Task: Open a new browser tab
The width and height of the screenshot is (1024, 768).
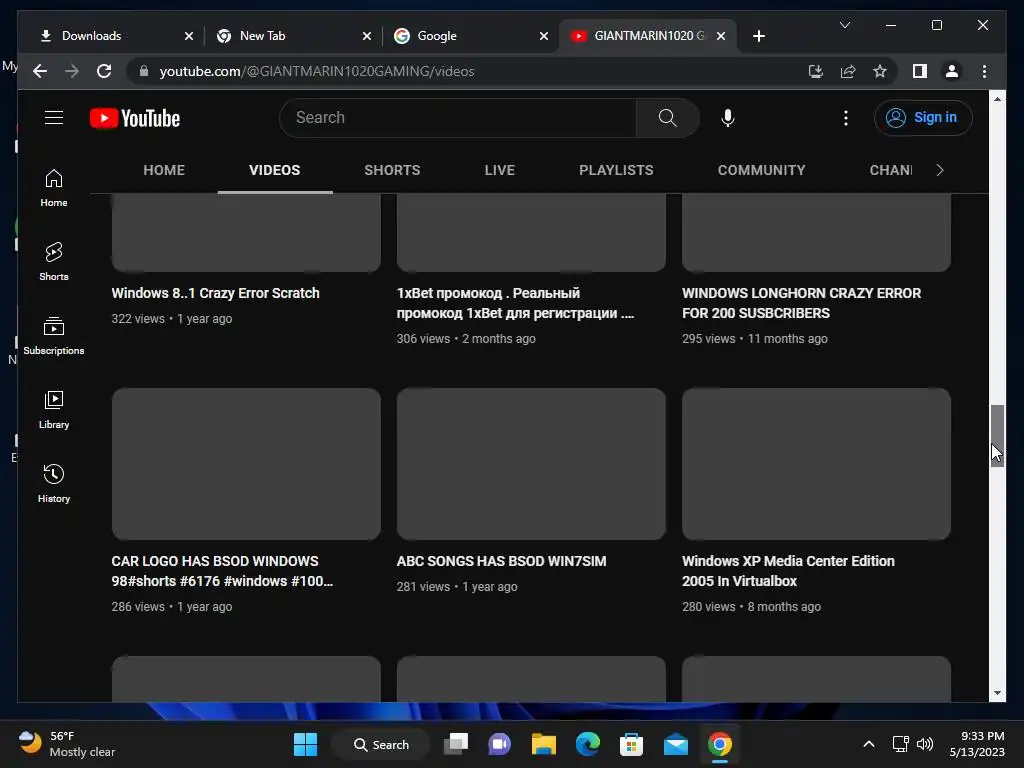Action: 758,36
